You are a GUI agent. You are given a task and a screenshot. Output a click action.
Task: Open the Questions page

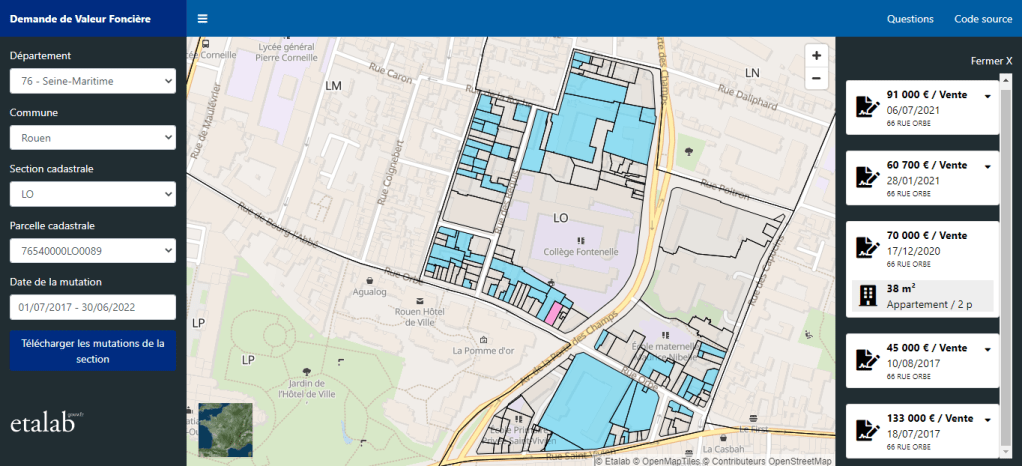pyautogui.click(x=910, y=19)
